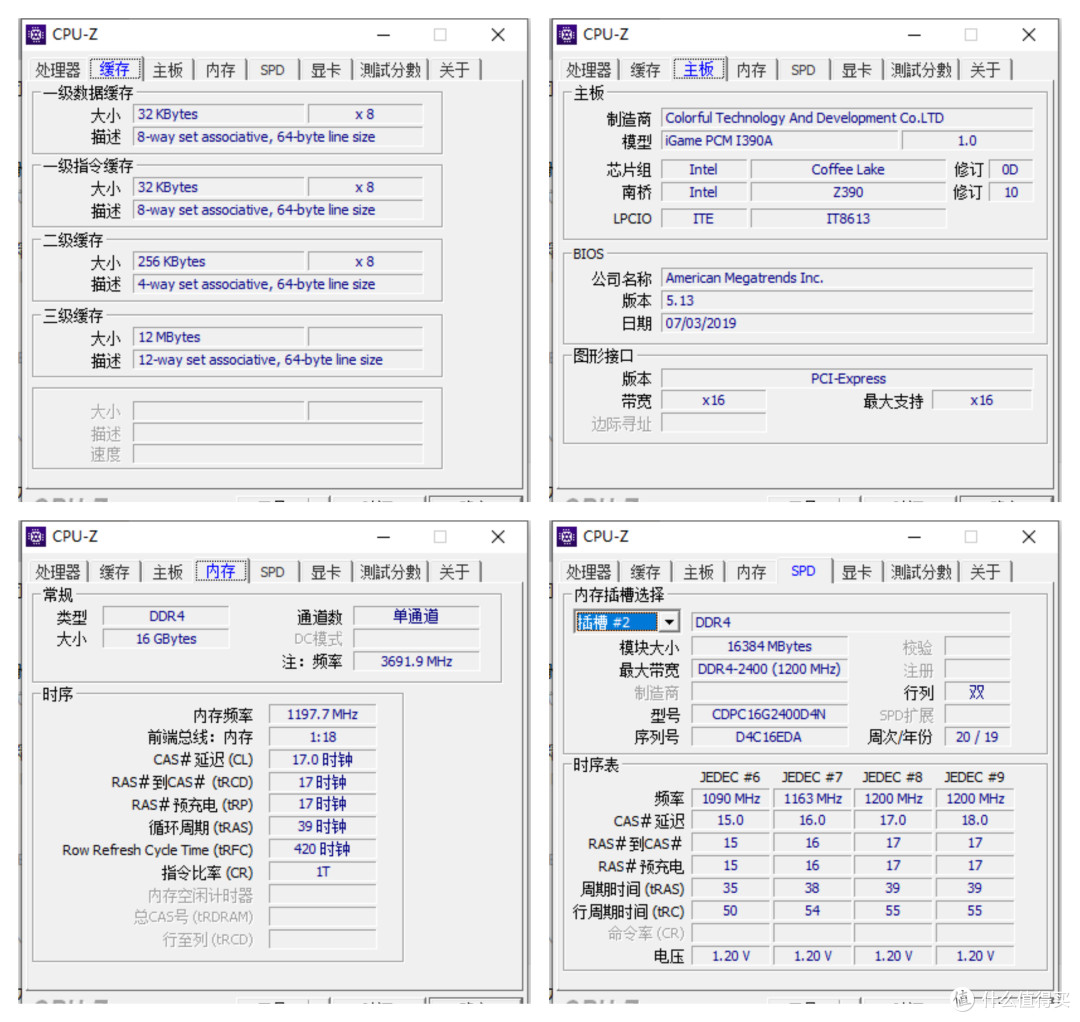The width and height of the screenshot is (1080, 1022).
Task: Minimize the memory CPU-Z window
Action: 384,537
